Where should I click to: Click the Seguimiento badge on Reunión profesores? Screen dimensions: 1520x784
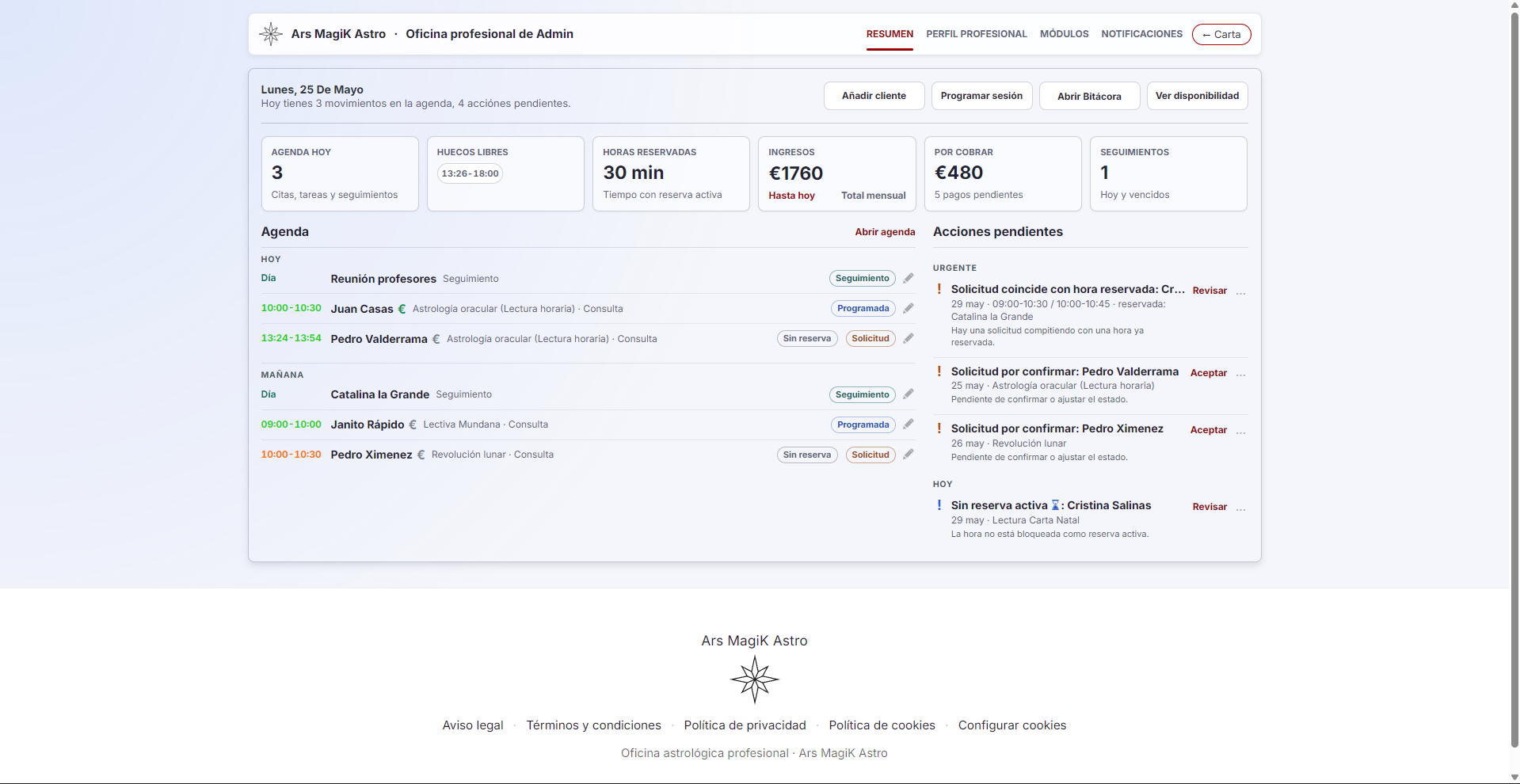click(863, 278)
